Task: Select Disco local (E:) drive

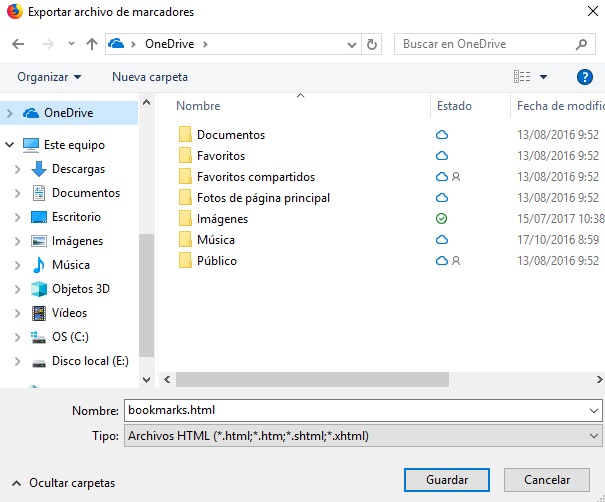Action: tap(90, 361)
